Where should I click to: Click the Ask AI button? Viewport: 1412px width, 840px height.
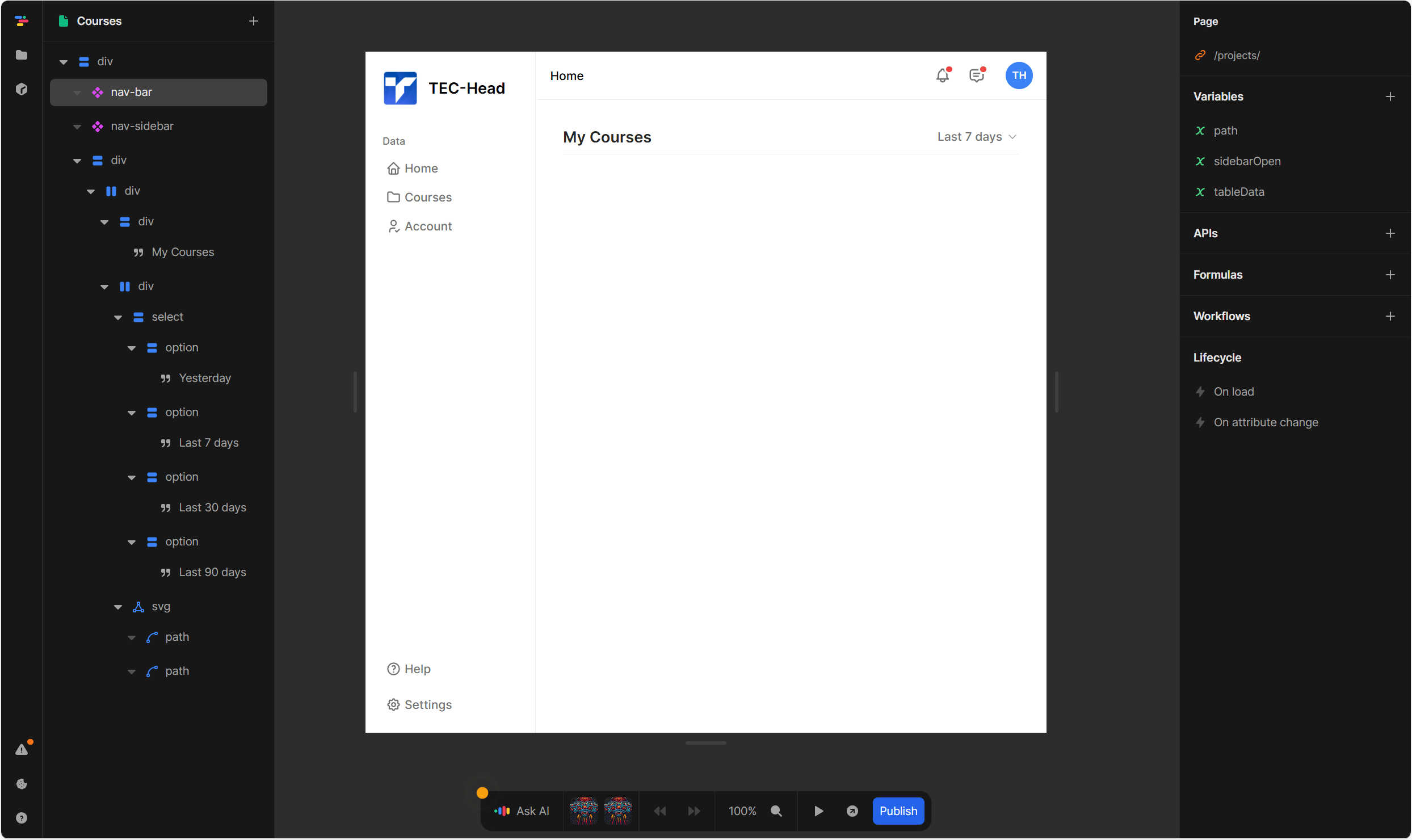pyautogui.click(x=522, y=811)
